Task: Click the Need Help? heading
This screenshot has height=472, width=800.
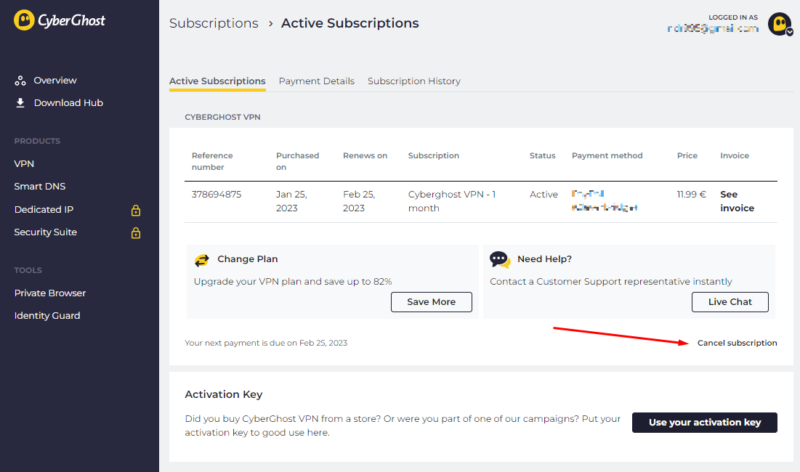Action: 544,259
